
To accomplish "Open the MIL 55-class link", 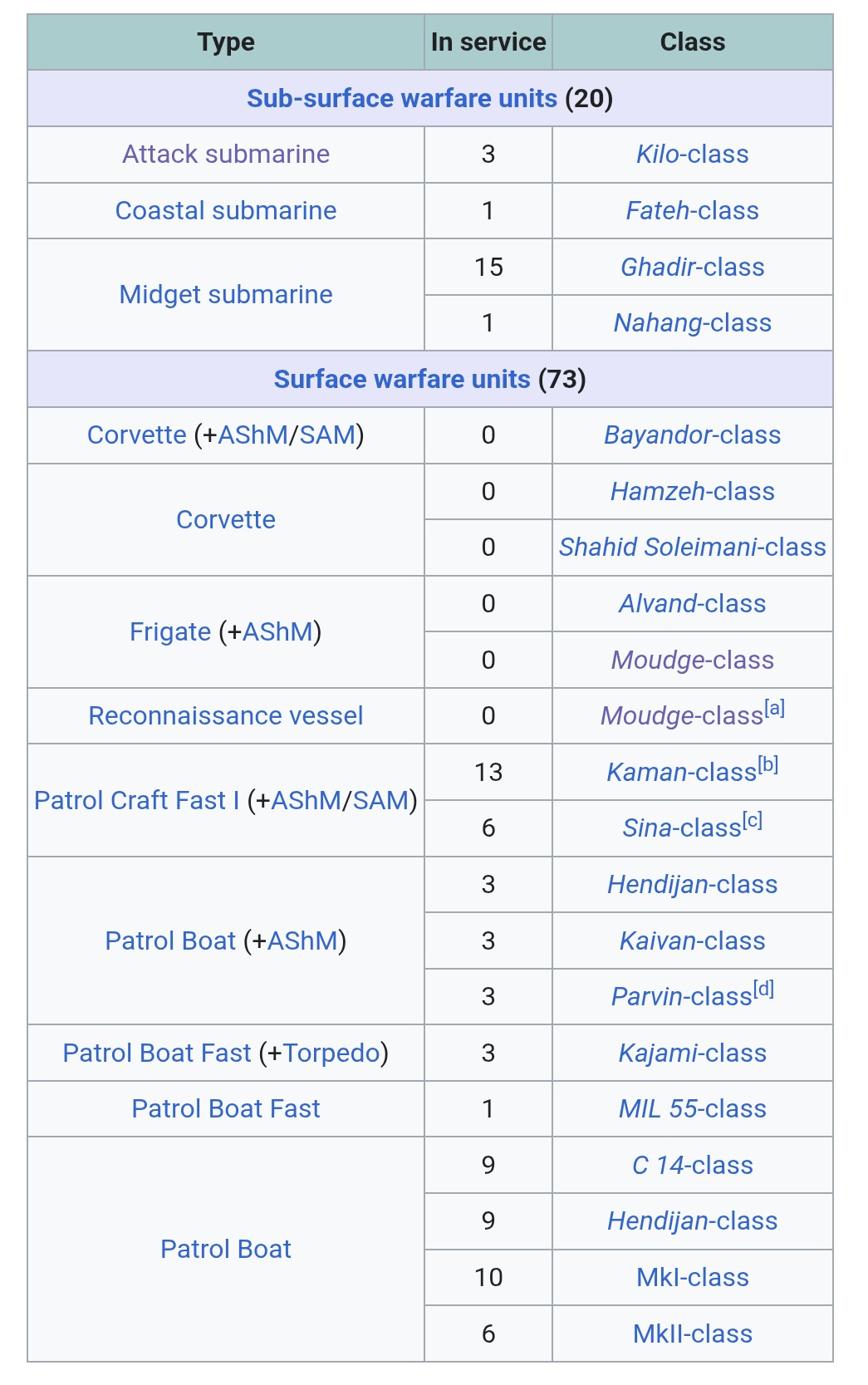I will point(692,1108).
